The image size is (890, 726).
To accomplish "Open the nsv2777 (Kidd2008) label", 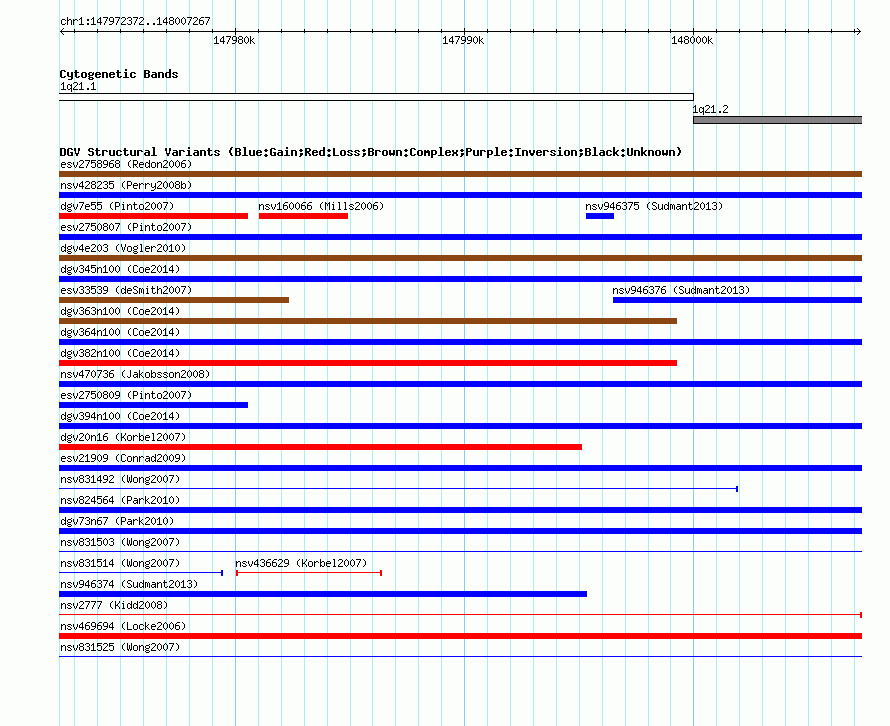I will pyautogui.click(x=114, y=605).
